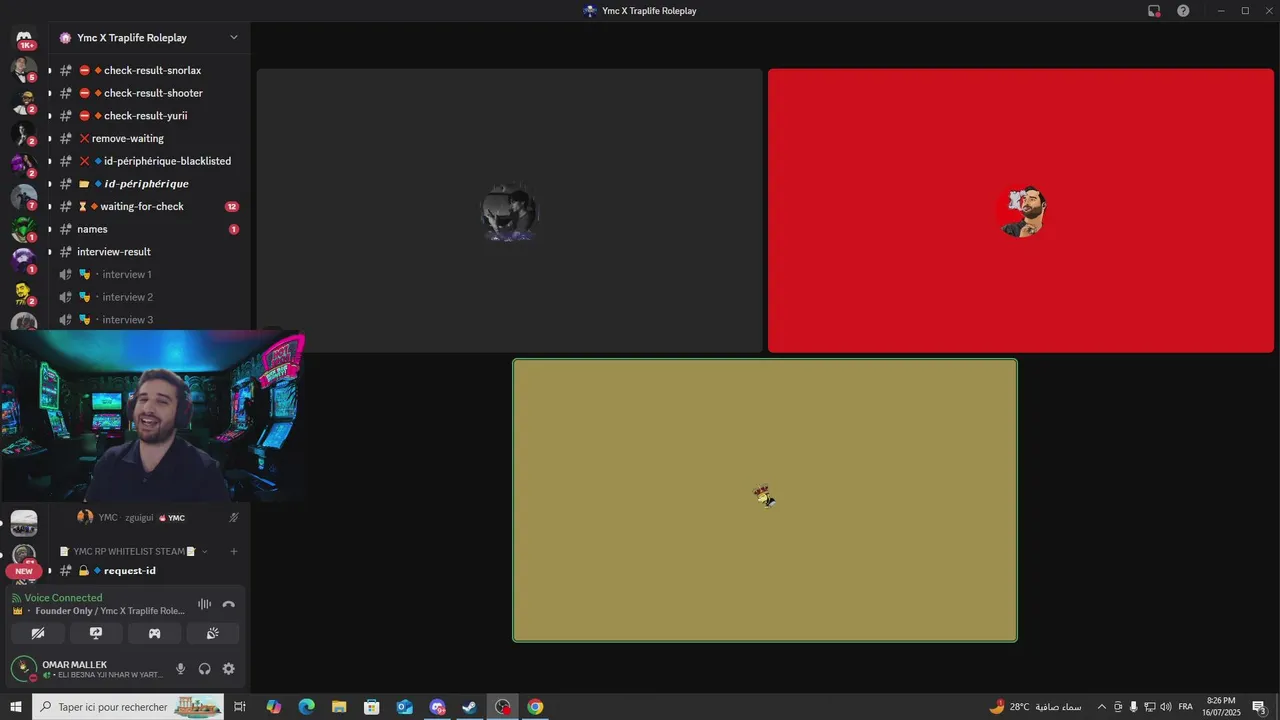Click the floating webcam preview
This screenshot has width=1280, height=720.
[152, 416]
